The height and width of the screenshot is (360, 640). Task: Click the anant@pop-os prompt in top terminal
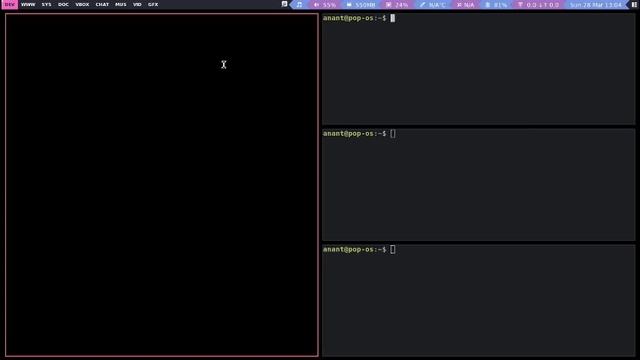point(354,18)
